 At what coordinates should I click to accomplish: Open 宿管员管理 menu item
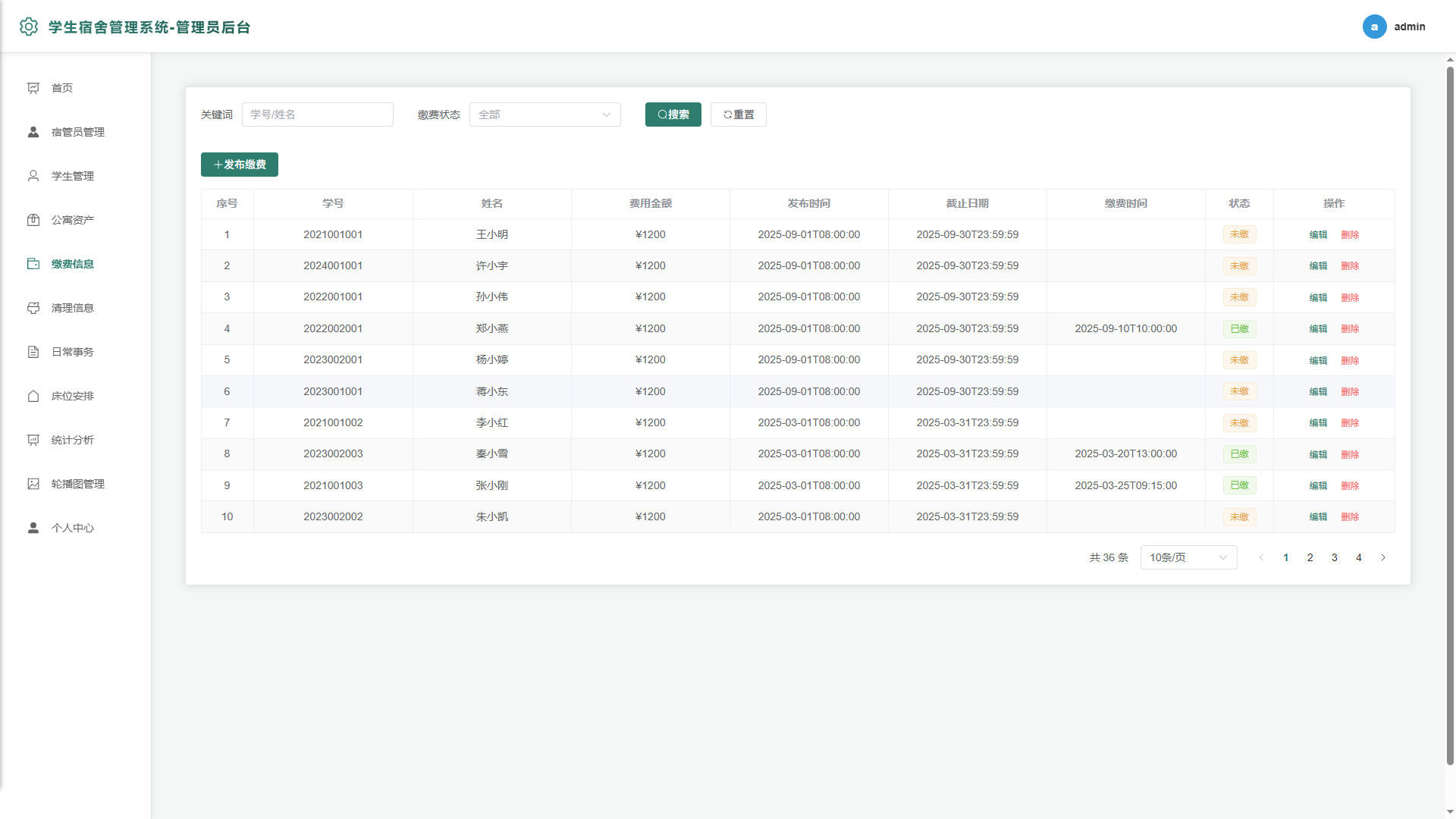76,132
